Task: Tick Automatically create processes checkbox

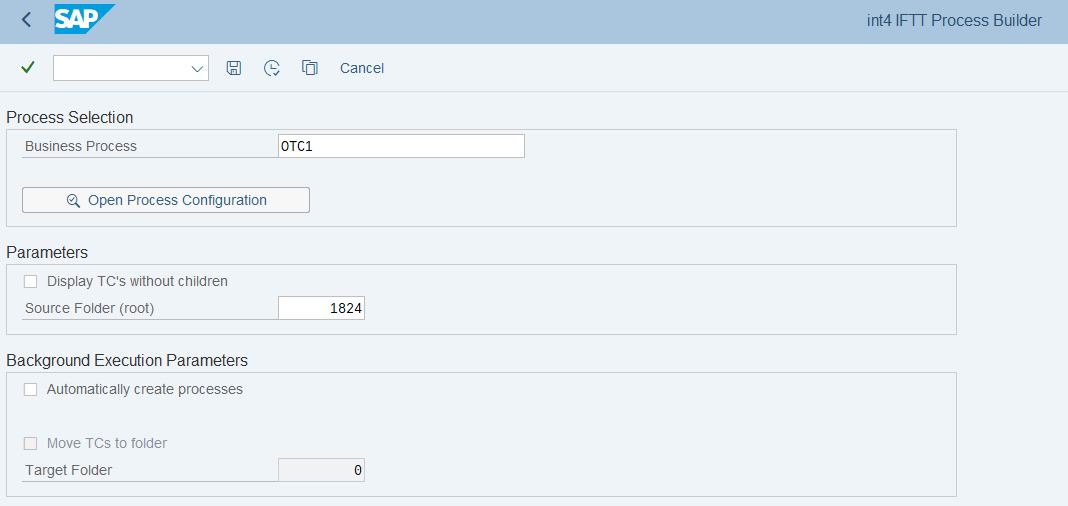Action: pyautogui.click(x=31, y=389)
